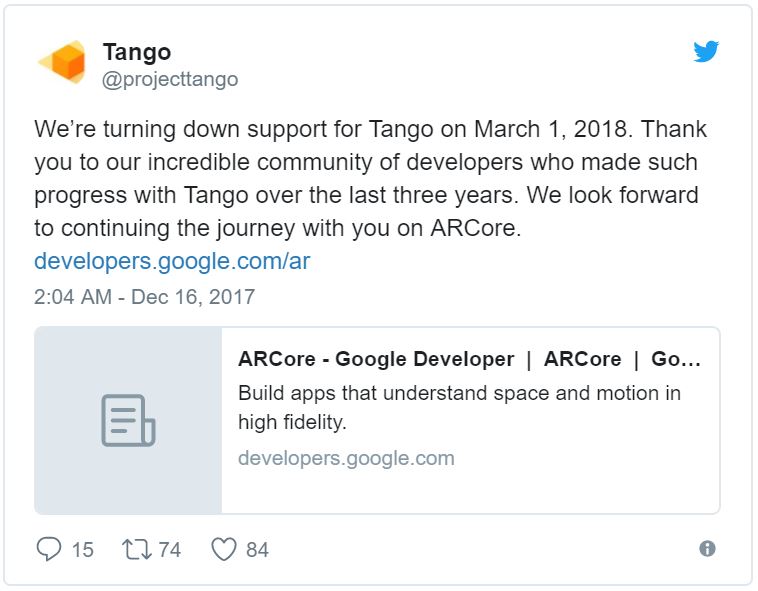Open the tweet info icon
Viewport: 758px width, 591px height.
[707, 548]
